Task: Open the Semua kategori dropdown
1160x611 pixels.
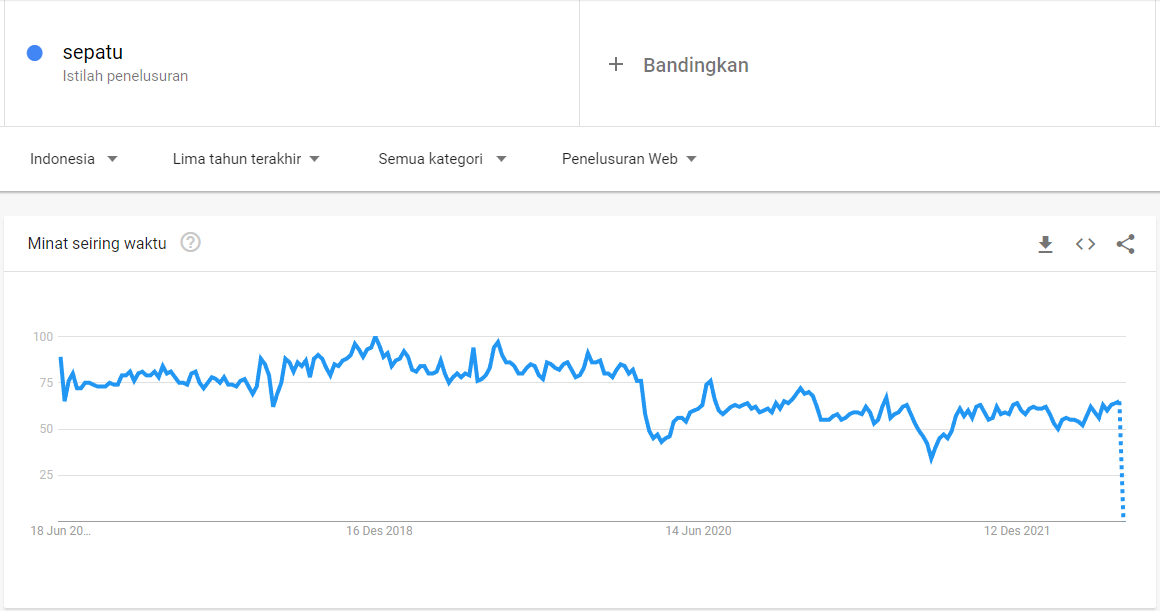Action: point(442,159)
